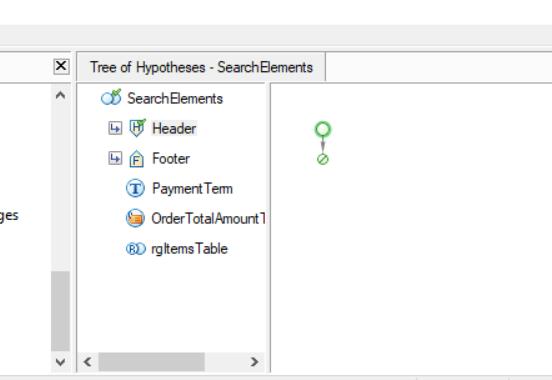Select the green circle start node
Image resolution: width=552 pixels, height=380 pixels.
(x=323, y=129)
